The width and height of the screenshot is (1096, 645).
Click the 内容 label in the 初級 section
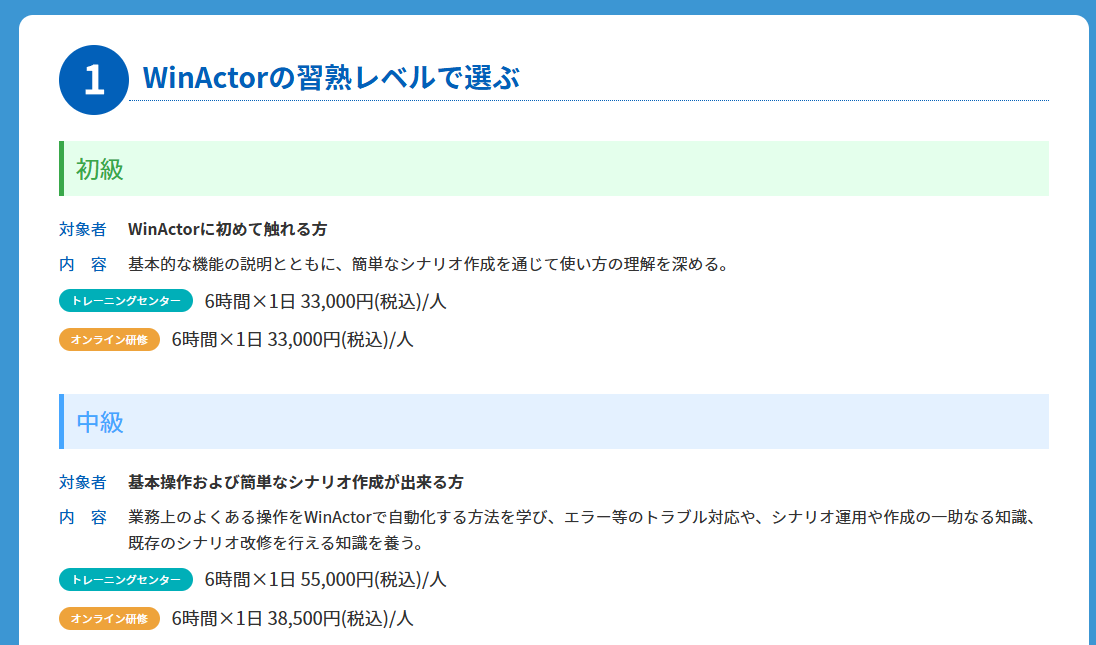pyautogui.click(x=83, y=265)
